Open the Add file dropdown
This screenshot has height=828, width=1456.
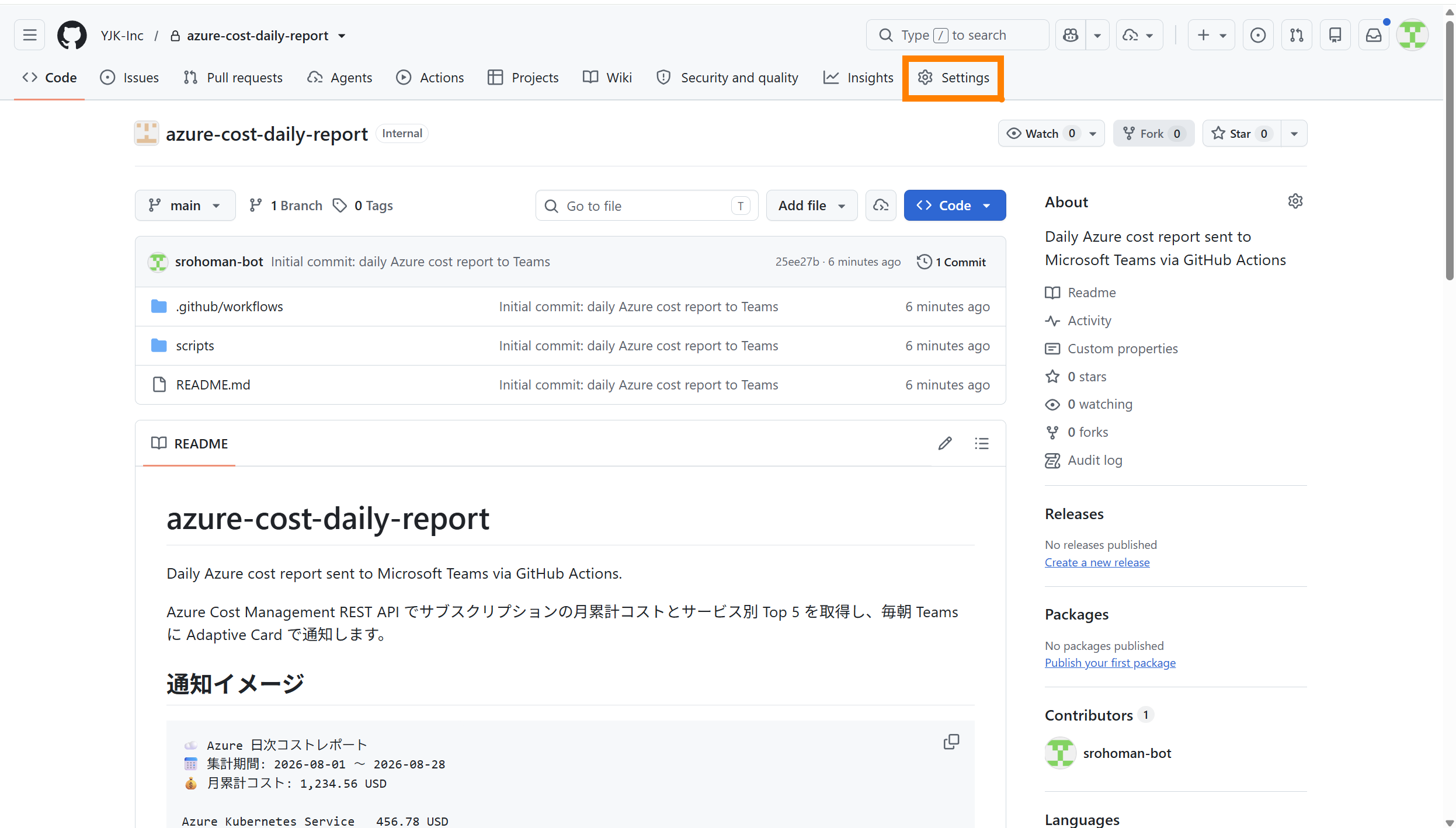(x=812, y=206)
